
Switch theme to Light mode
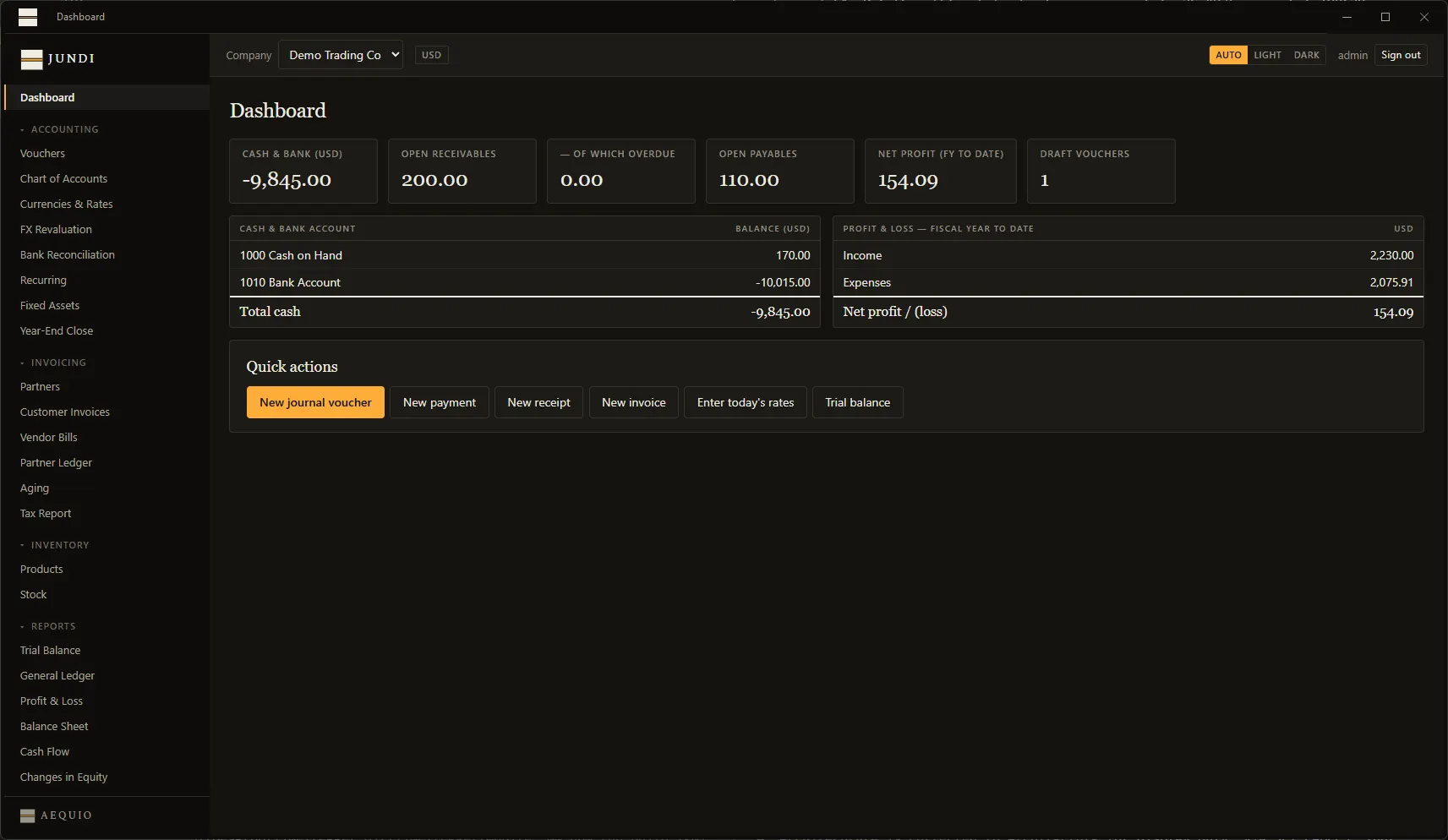tap(1267, 55)
